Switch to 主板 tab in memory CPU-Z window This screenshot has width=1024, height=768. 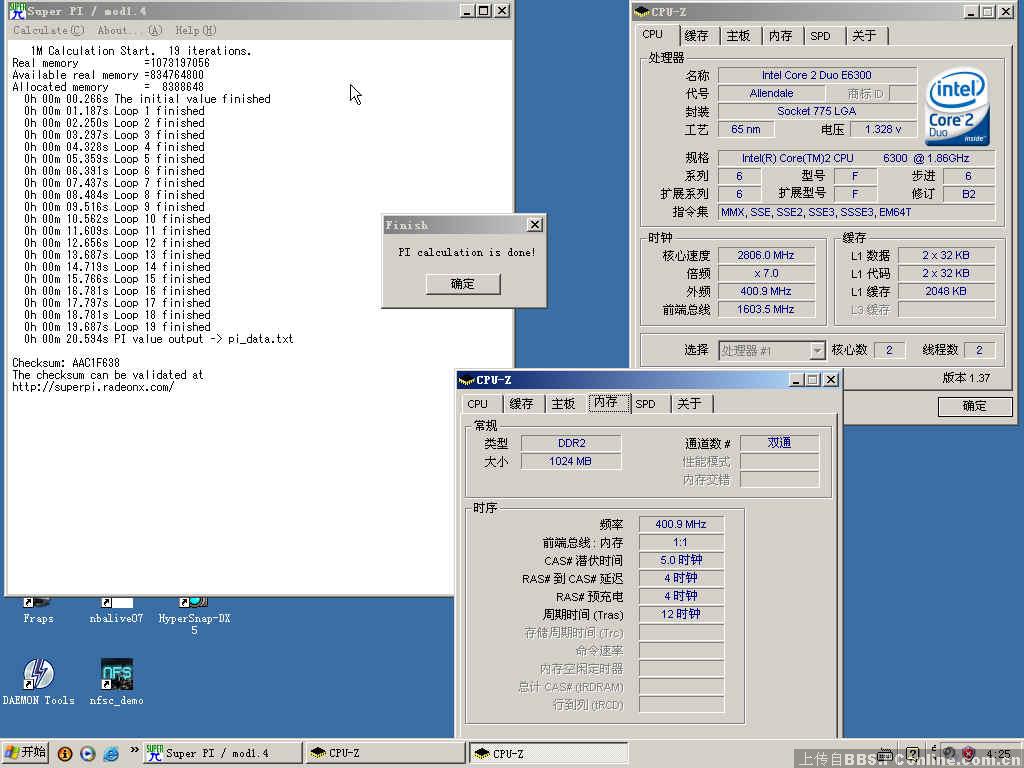point(563,404)
